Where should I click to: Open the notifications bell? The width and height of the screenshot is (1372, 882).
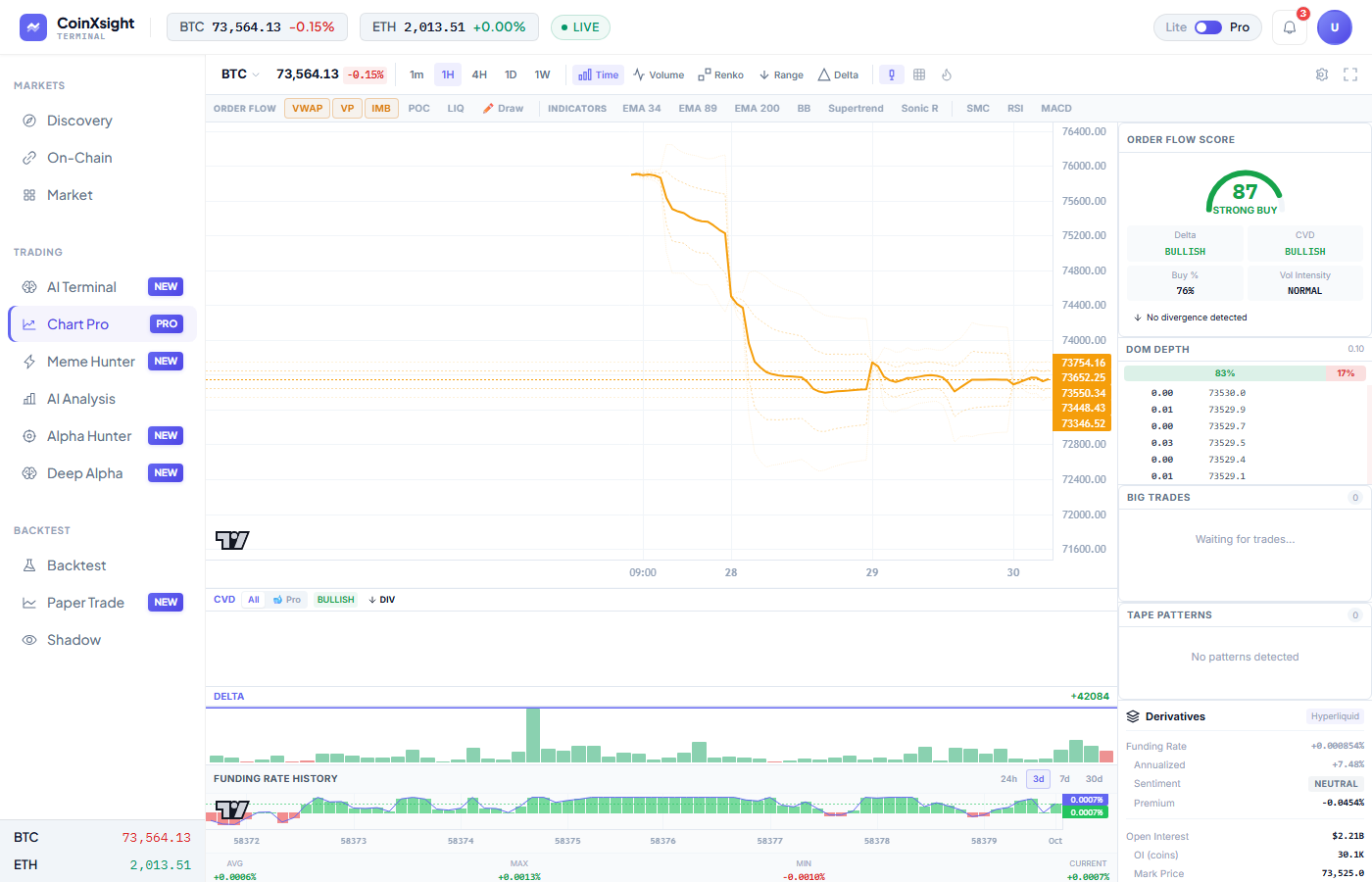[x=1290, y=27]
